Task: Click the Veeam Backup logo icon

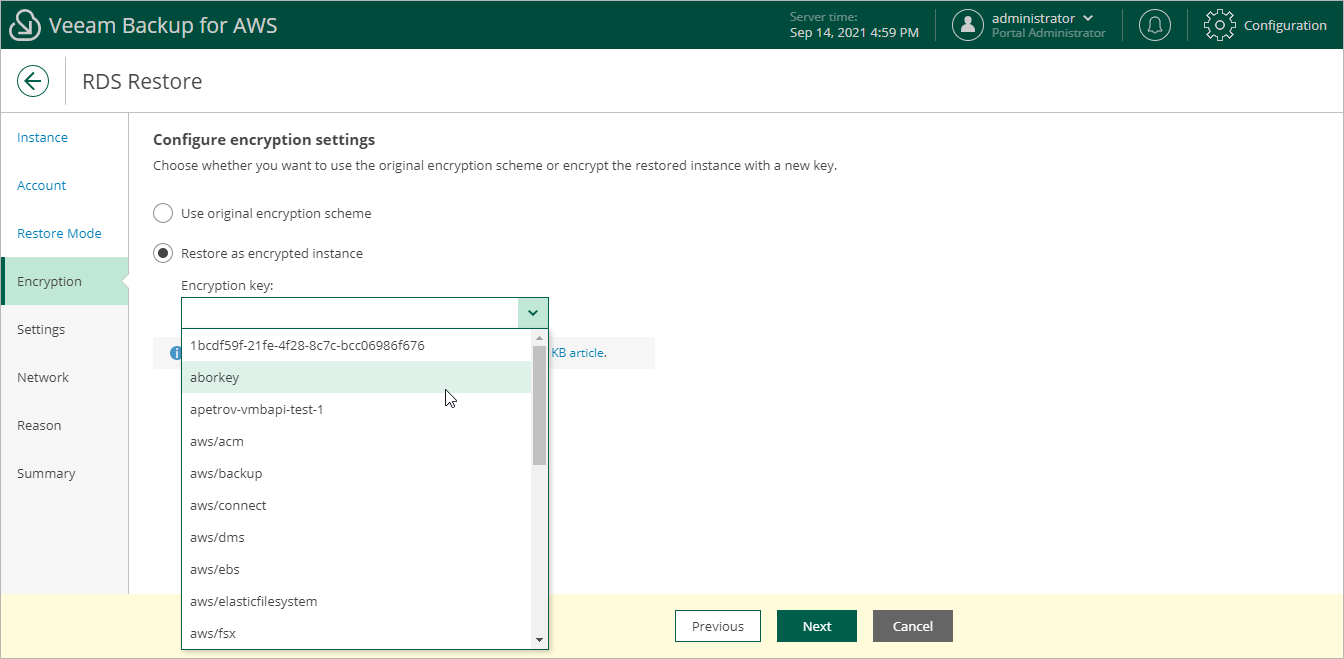Action: (x=24, y=25)
